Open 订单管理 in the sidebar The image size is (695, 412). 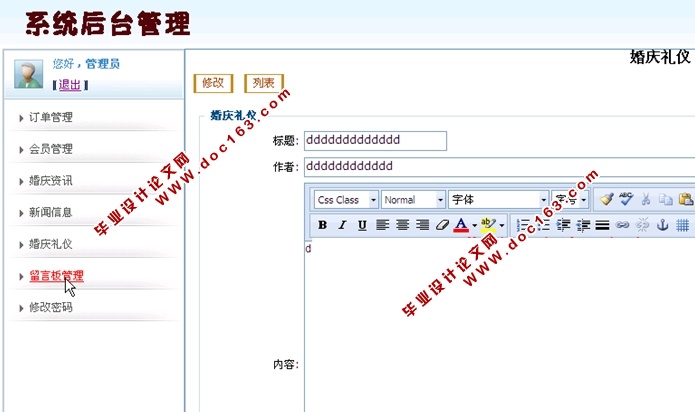tap(51, 117)
